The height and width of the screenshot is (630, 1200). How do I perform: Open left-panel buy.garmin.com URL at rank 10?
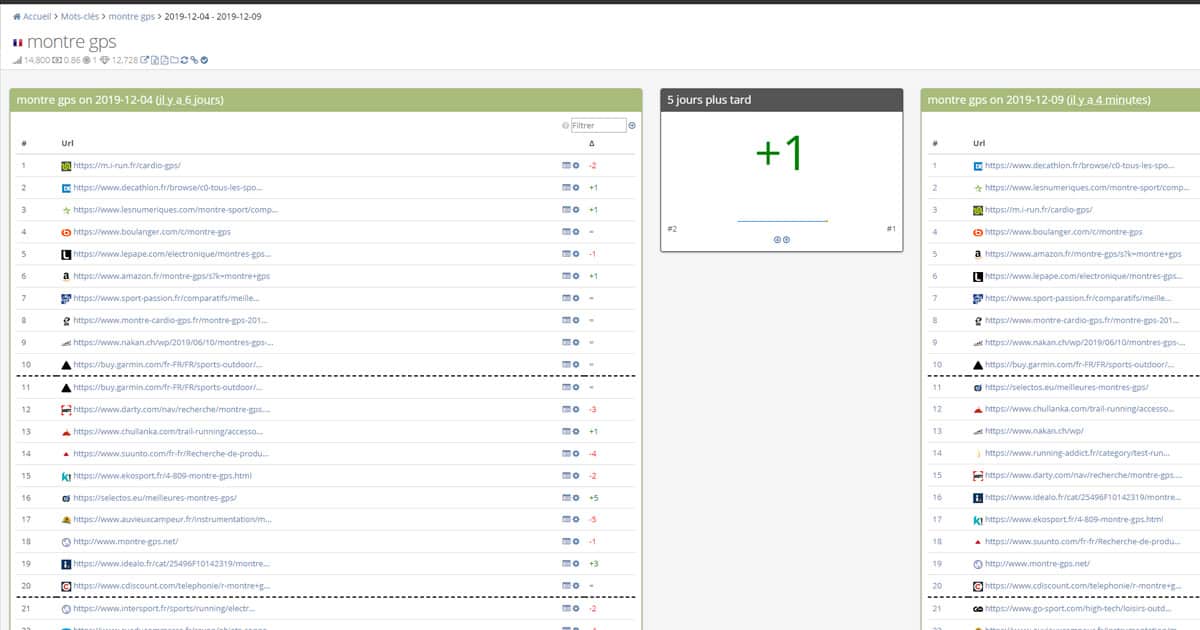click(168, 363)
